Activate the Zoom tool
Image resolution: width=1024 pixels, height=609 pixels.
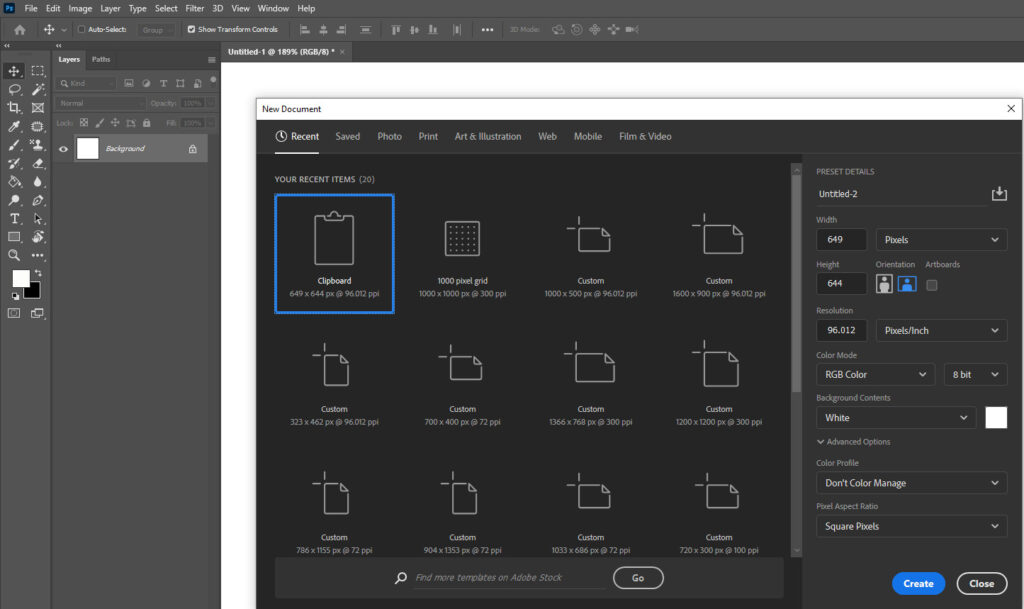tap(13, 255)
